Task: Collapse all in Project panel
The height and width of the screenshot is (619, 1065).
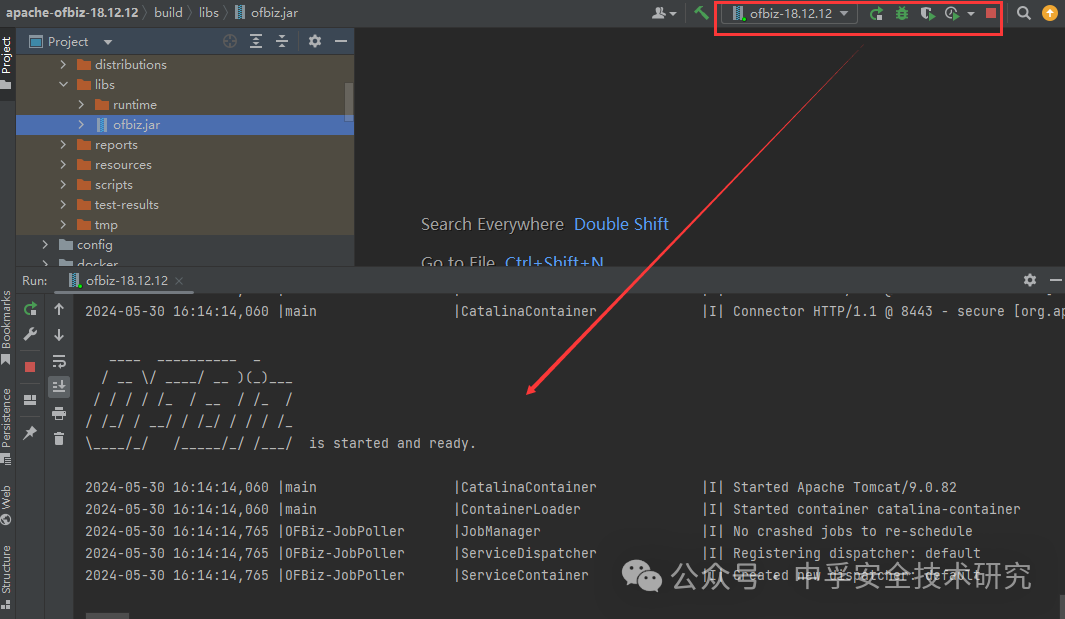Action: pos(282,41)
